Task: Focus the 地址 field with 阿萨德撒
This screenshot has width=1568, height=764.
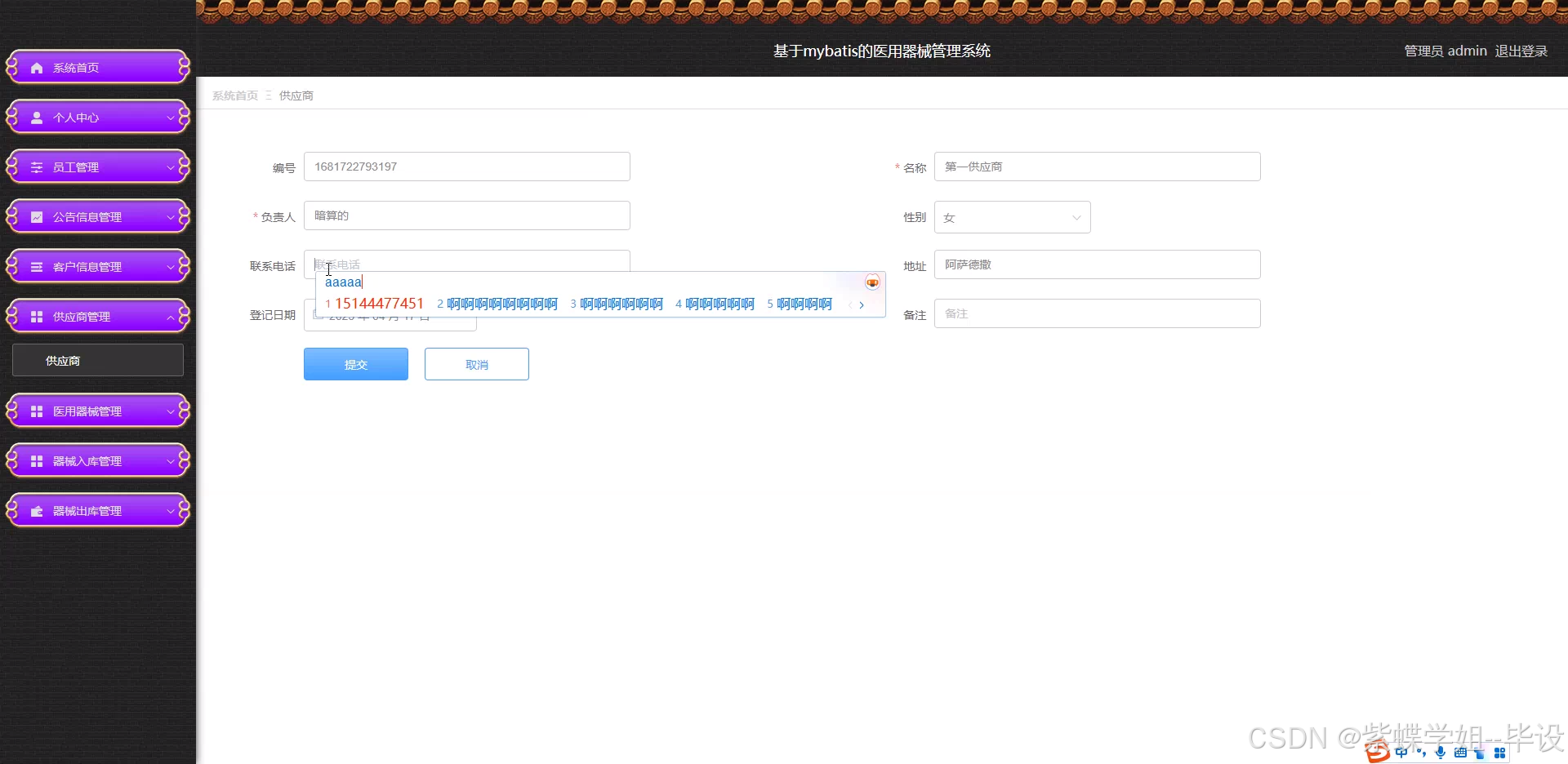Action: (x=1098, y=264)
